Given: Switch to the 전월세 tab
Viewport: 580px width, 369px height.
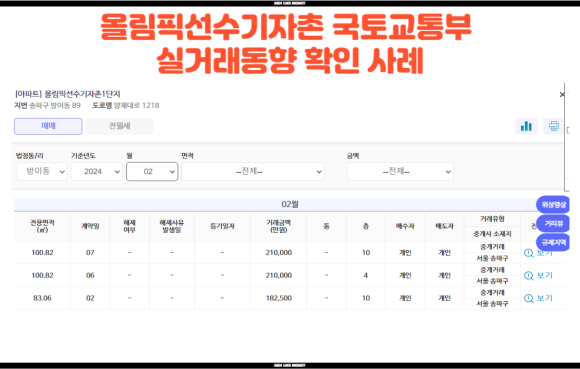Looking at the screenshot, I should [119, 126].
